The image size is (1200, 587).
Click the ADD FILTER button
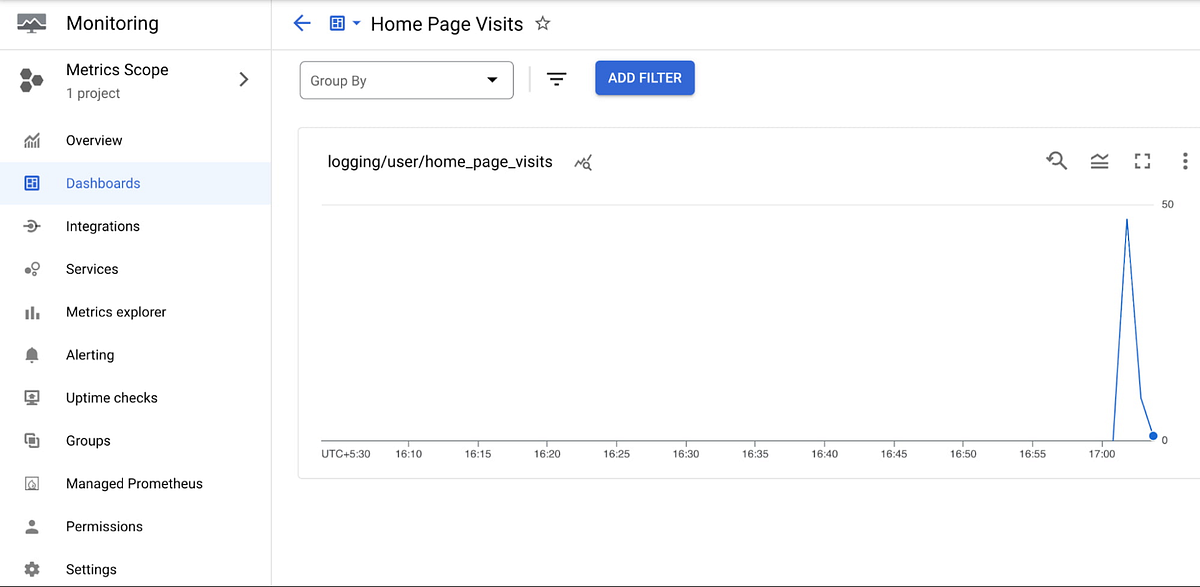[x=644, y=77]
